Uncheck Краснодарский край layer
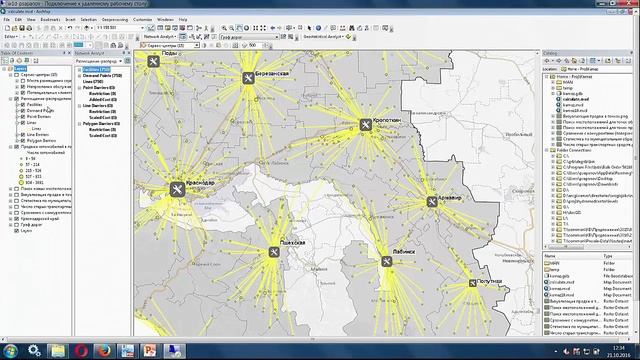The image size is (640, 360). (x=17, y=219)
